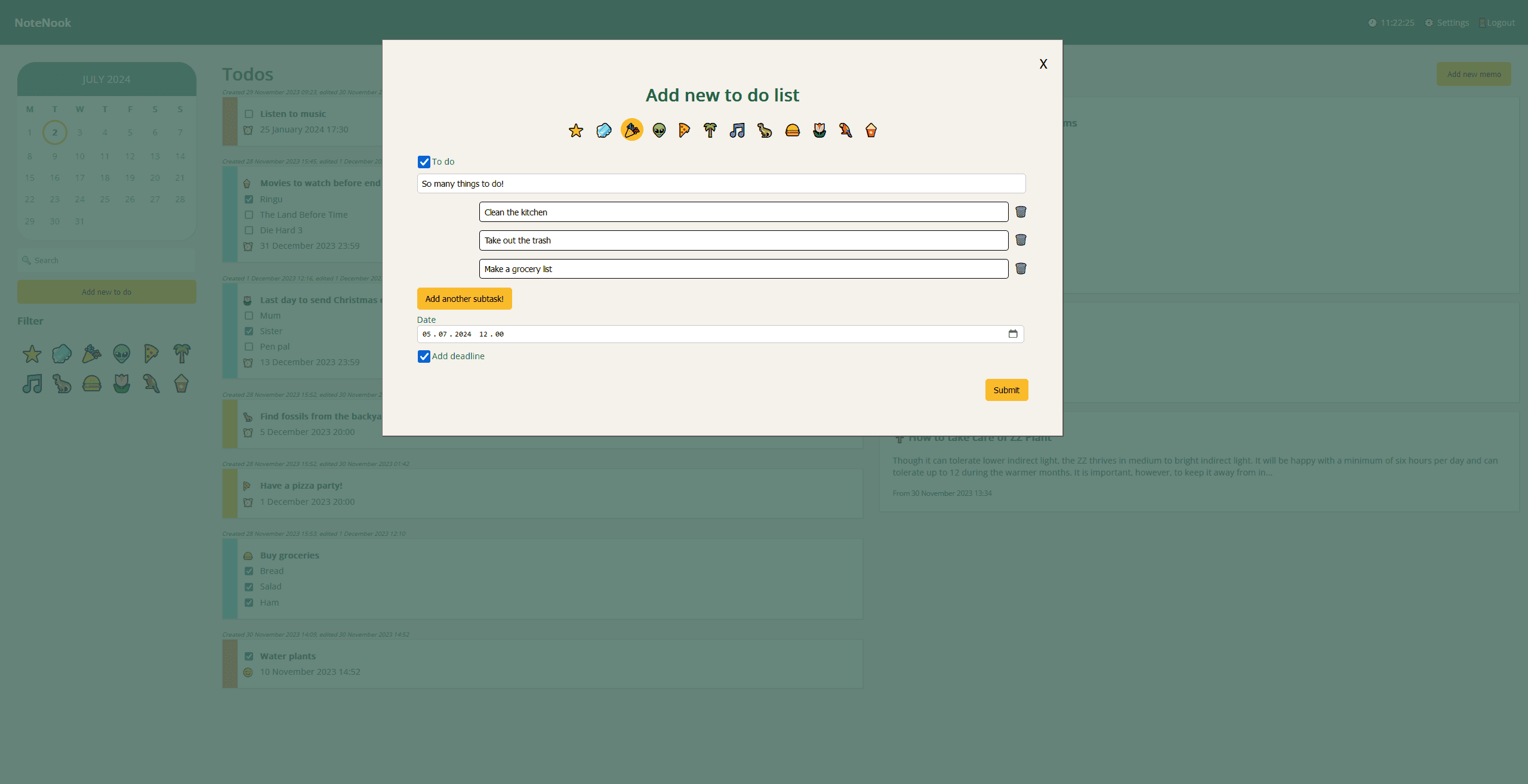Open the date picker calendar icon
The height and width of the screenshot is (784, 1528).
pyautogui.click(x=1013, y=334)
